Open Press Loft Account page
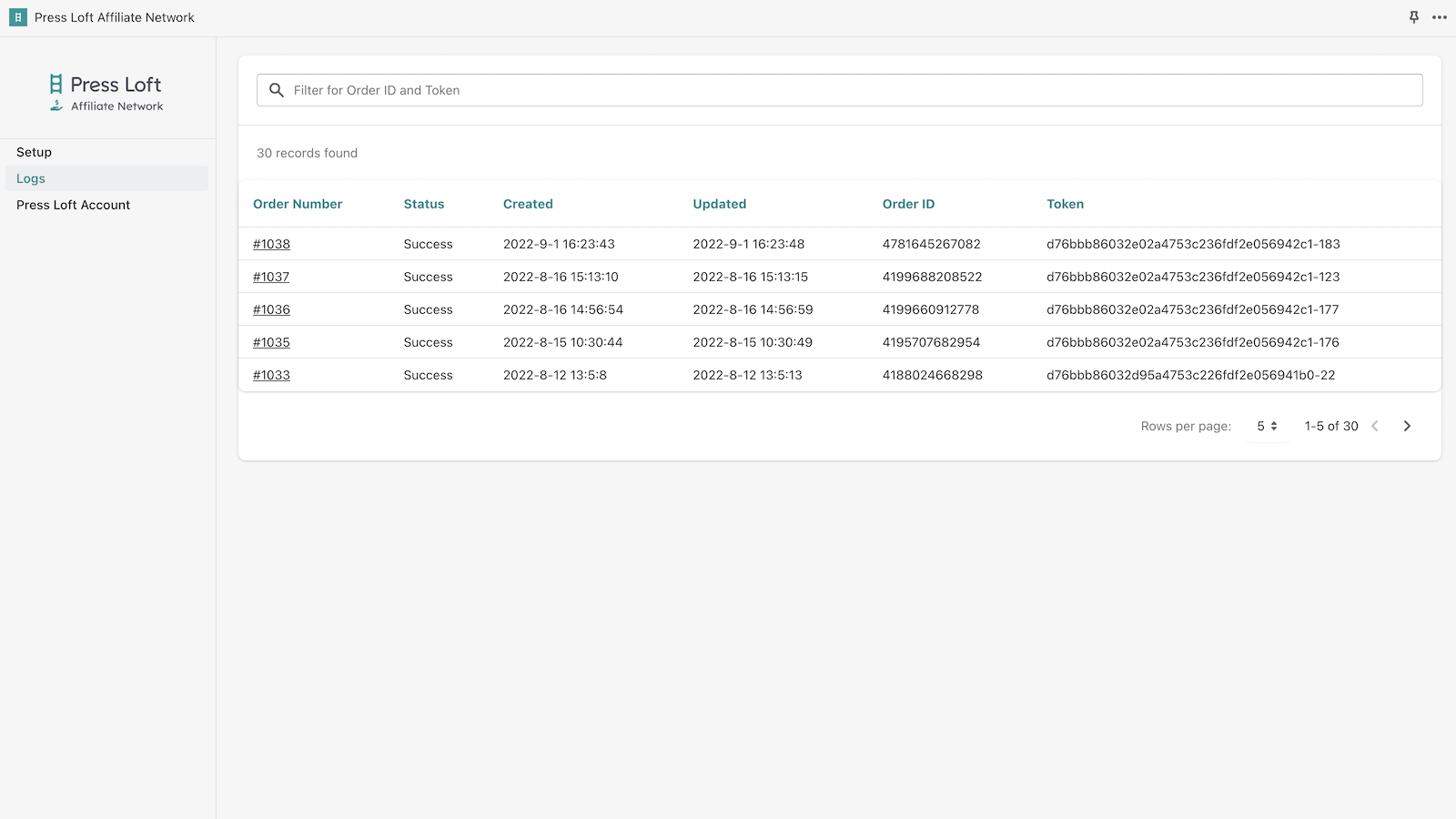 (x=73, y=205)
